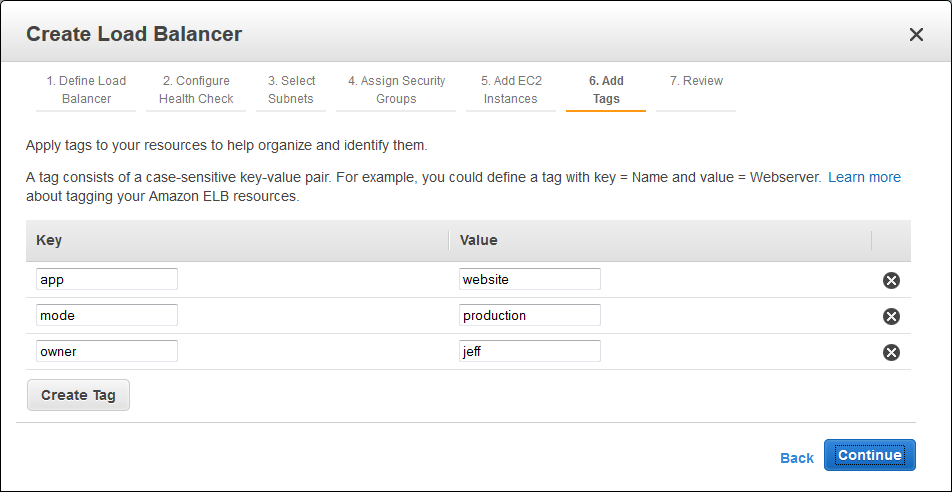Image resolution: width=952 pixels, height=492 pixels.
Task: Edit the production value field
Action: pyautogui.click(x=530, y=315)
